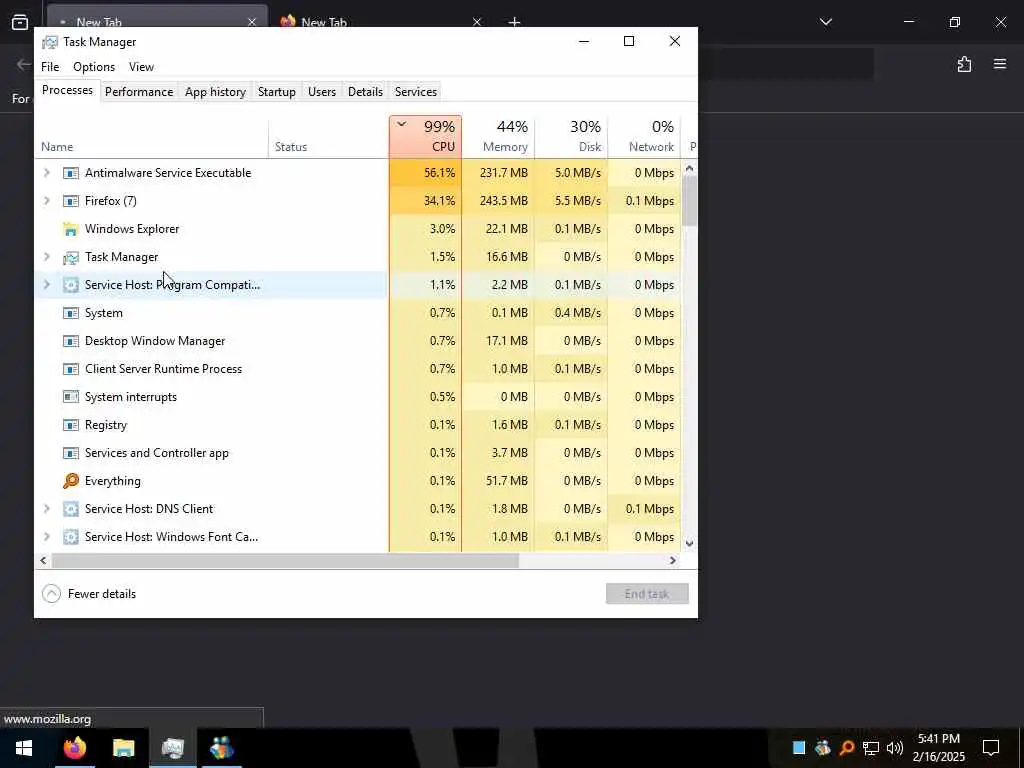The height and width of the screenshot is (768, 1024).
Task: Open the Firefox extensions puzzle icon
Action: (x=964, y=64)
